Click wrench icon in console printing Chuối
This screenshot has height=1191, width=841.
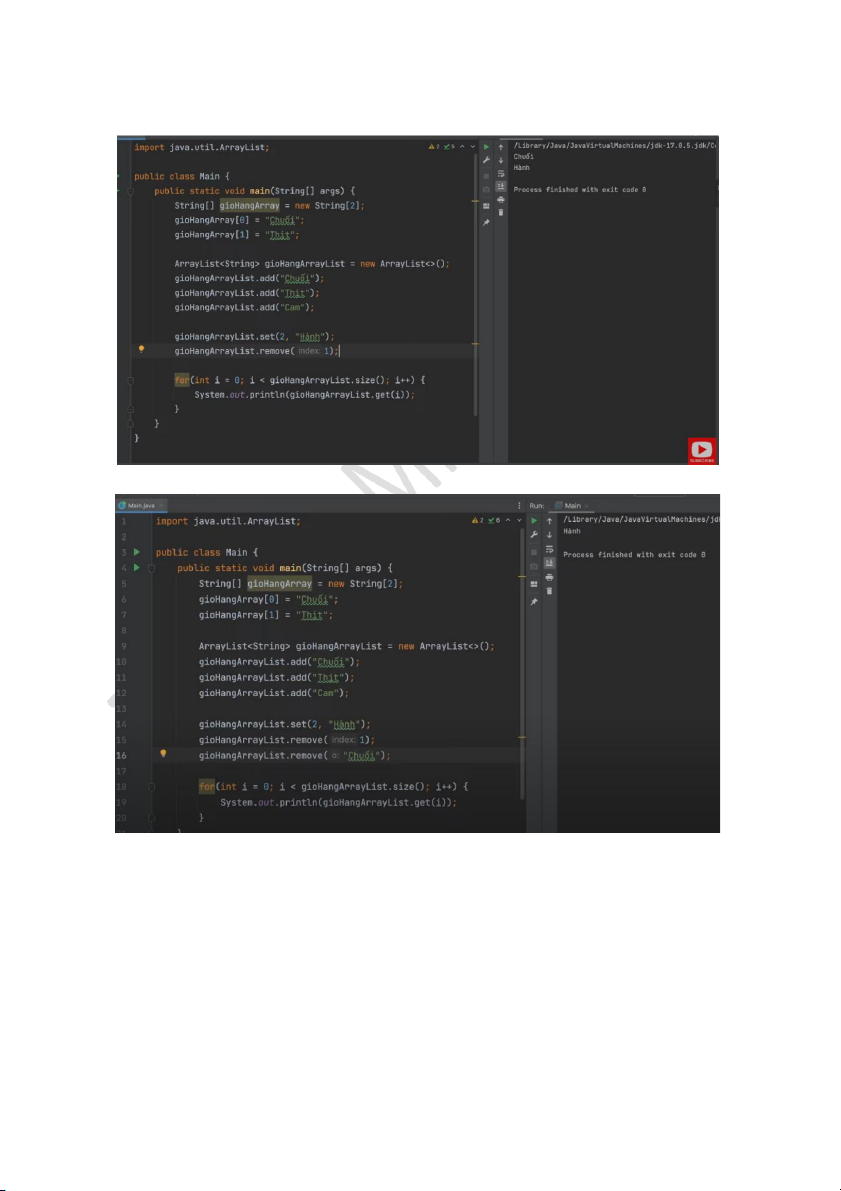click(x=486, y=160)
